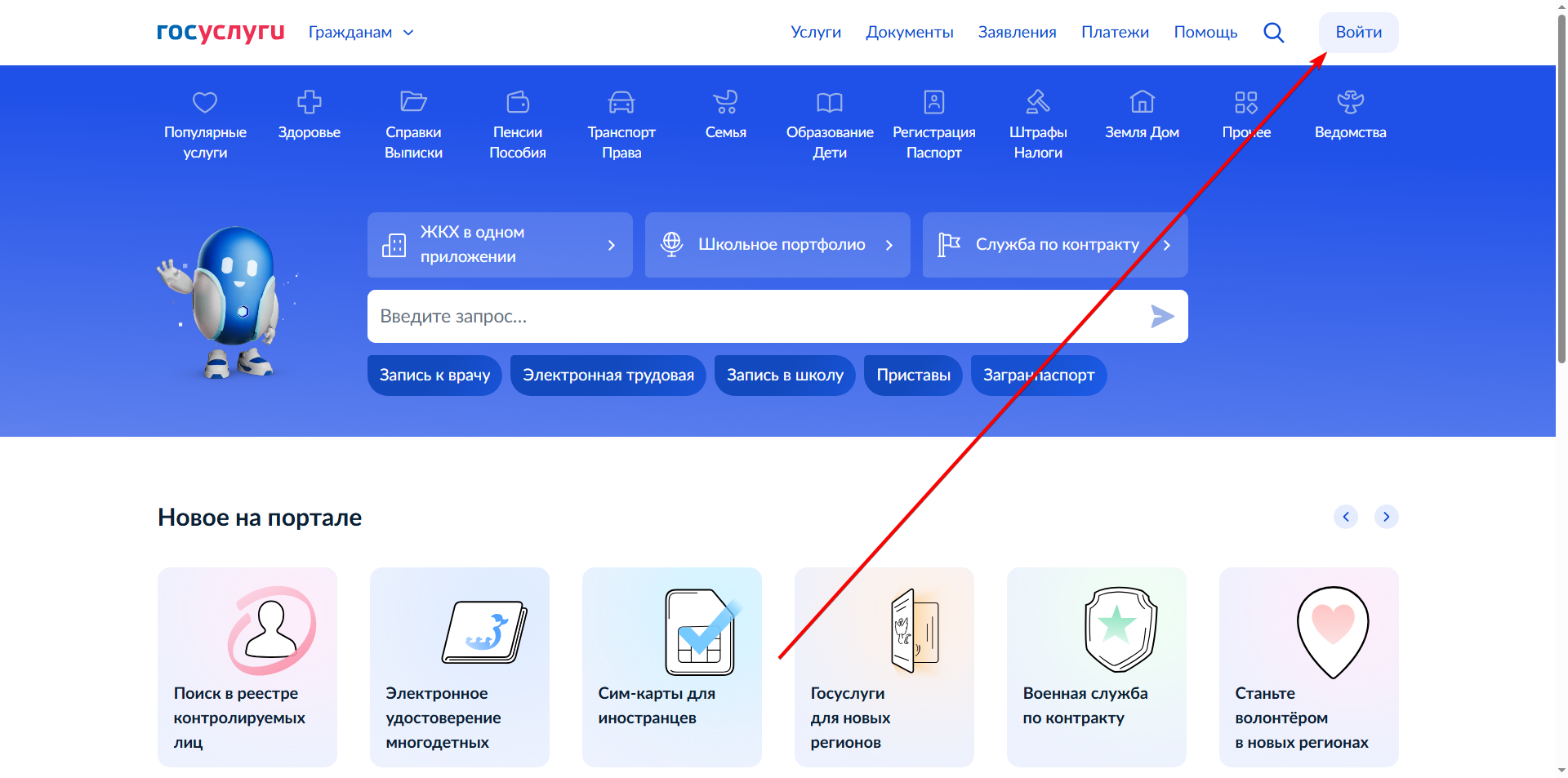Open the Регистрация Паспорт ID icon
1568x778 pixels.
tap(934, 102)
